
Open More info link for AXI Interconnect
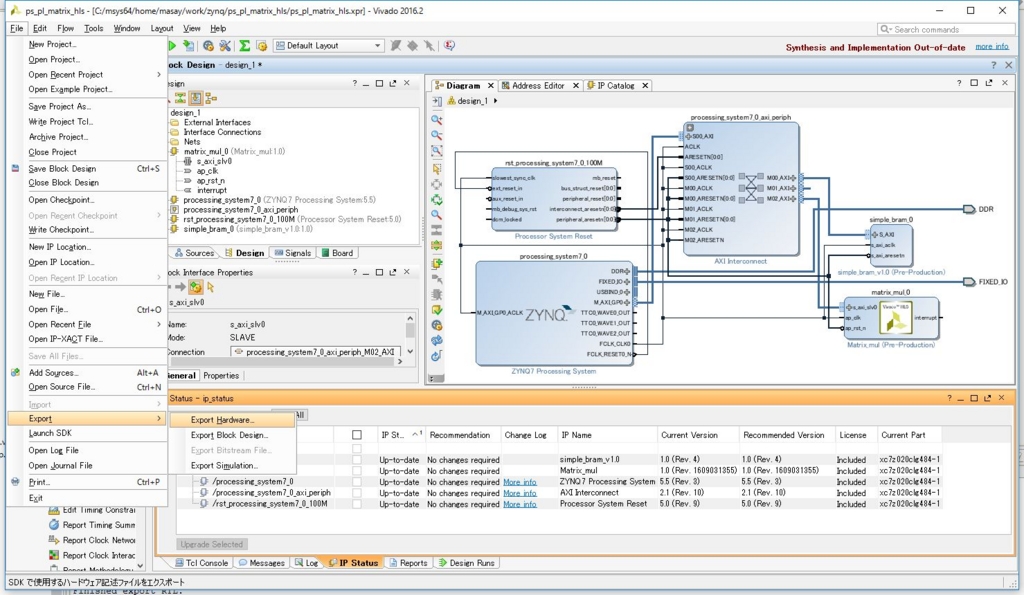pos(519,493)
